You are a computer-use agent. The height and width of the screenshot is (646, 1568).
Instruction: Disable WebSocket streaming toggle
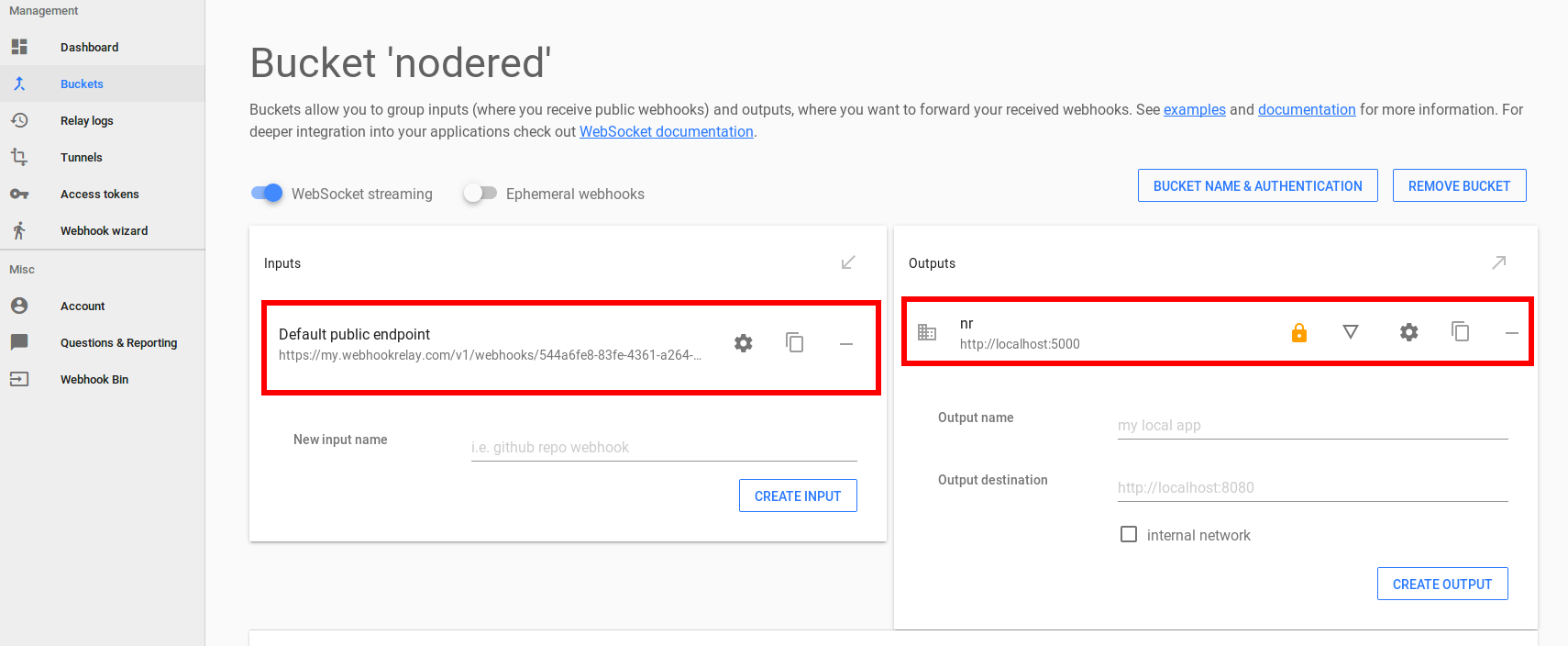[267, 194]
